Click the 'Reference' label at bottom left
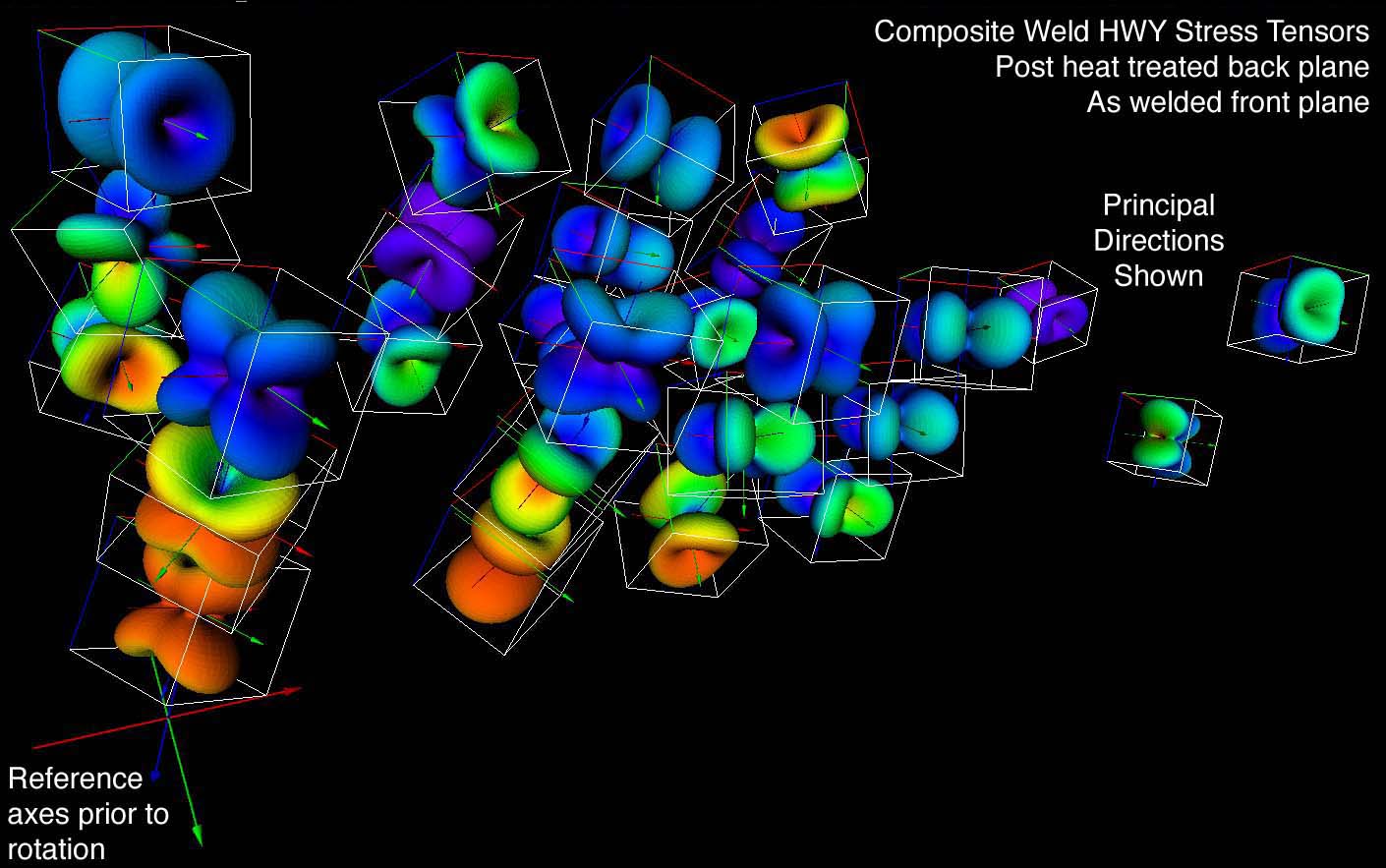 coord(76,779)
